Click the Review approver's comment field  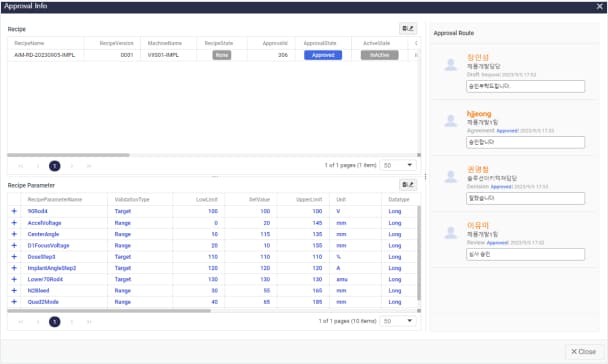pos(525,254)
